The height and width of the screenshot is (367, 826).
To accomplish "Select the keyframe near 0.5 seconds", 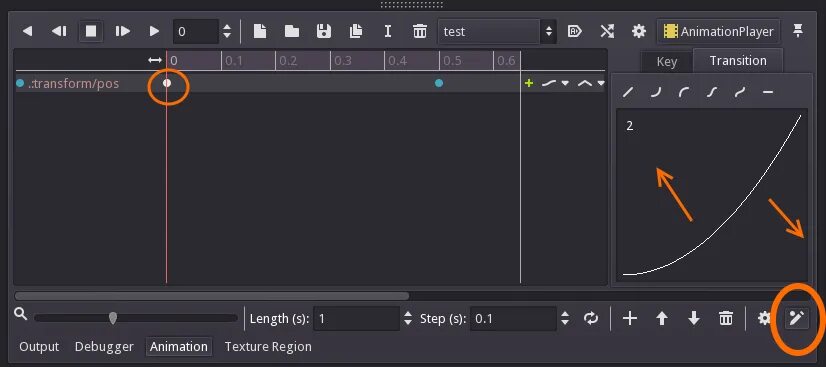I will [x=439, y=83].
